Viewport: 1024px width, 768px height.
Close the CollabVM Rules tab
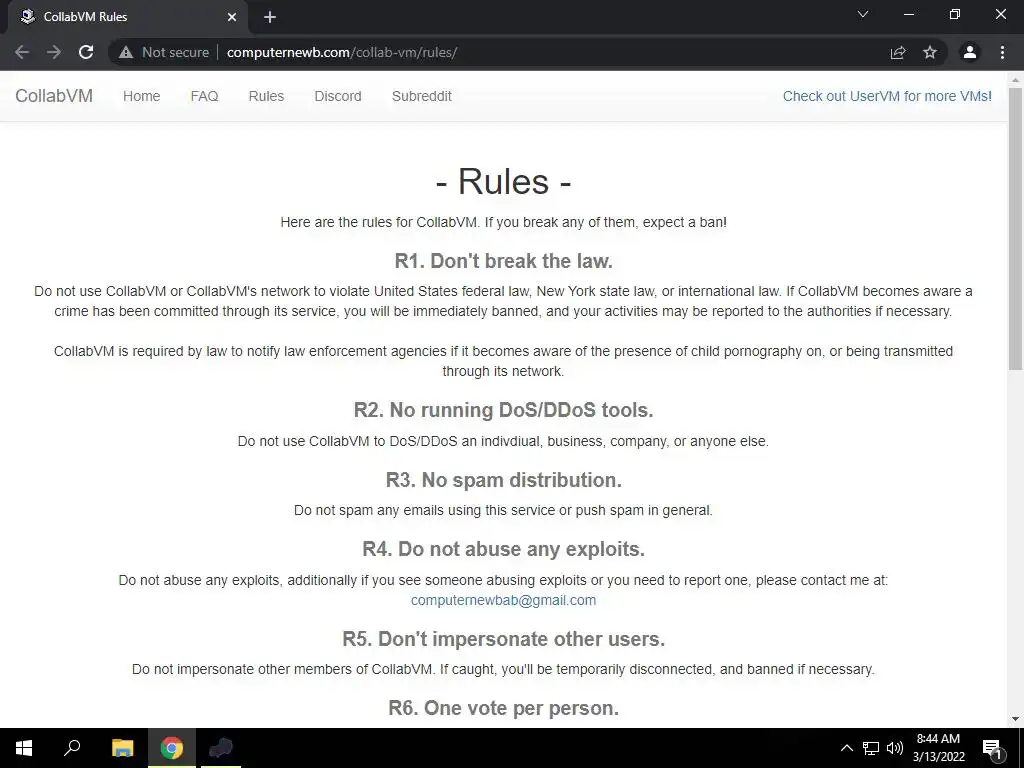[232, 17]
